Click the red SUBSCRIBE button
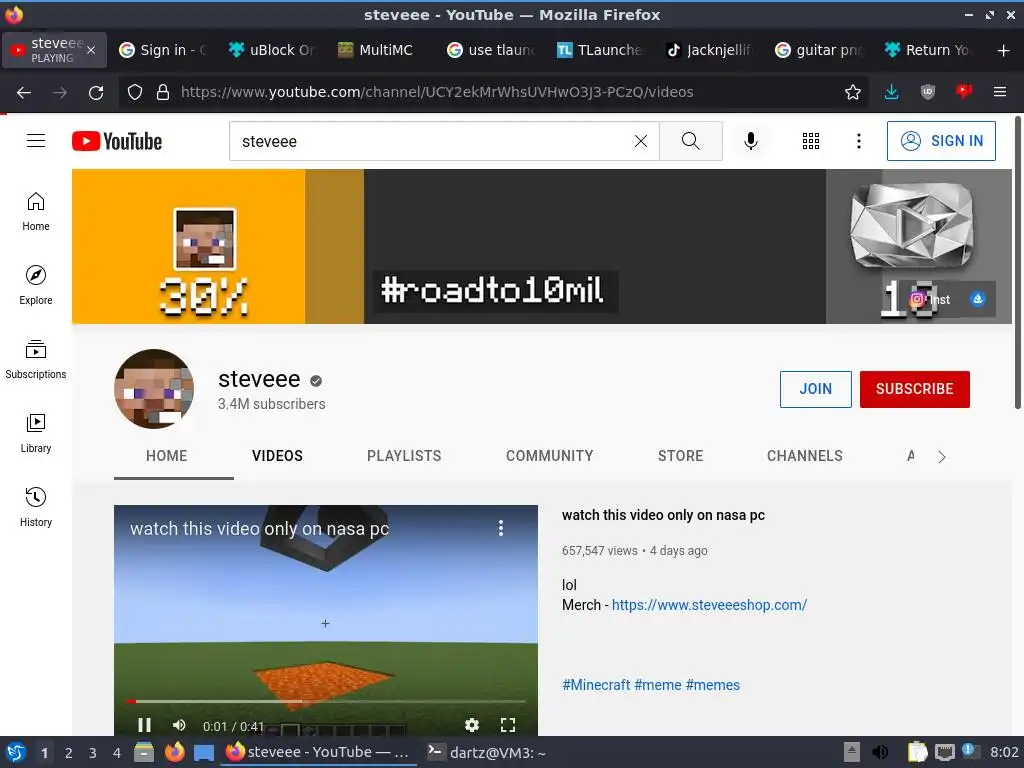1024x768 pixels. point(914,389)
